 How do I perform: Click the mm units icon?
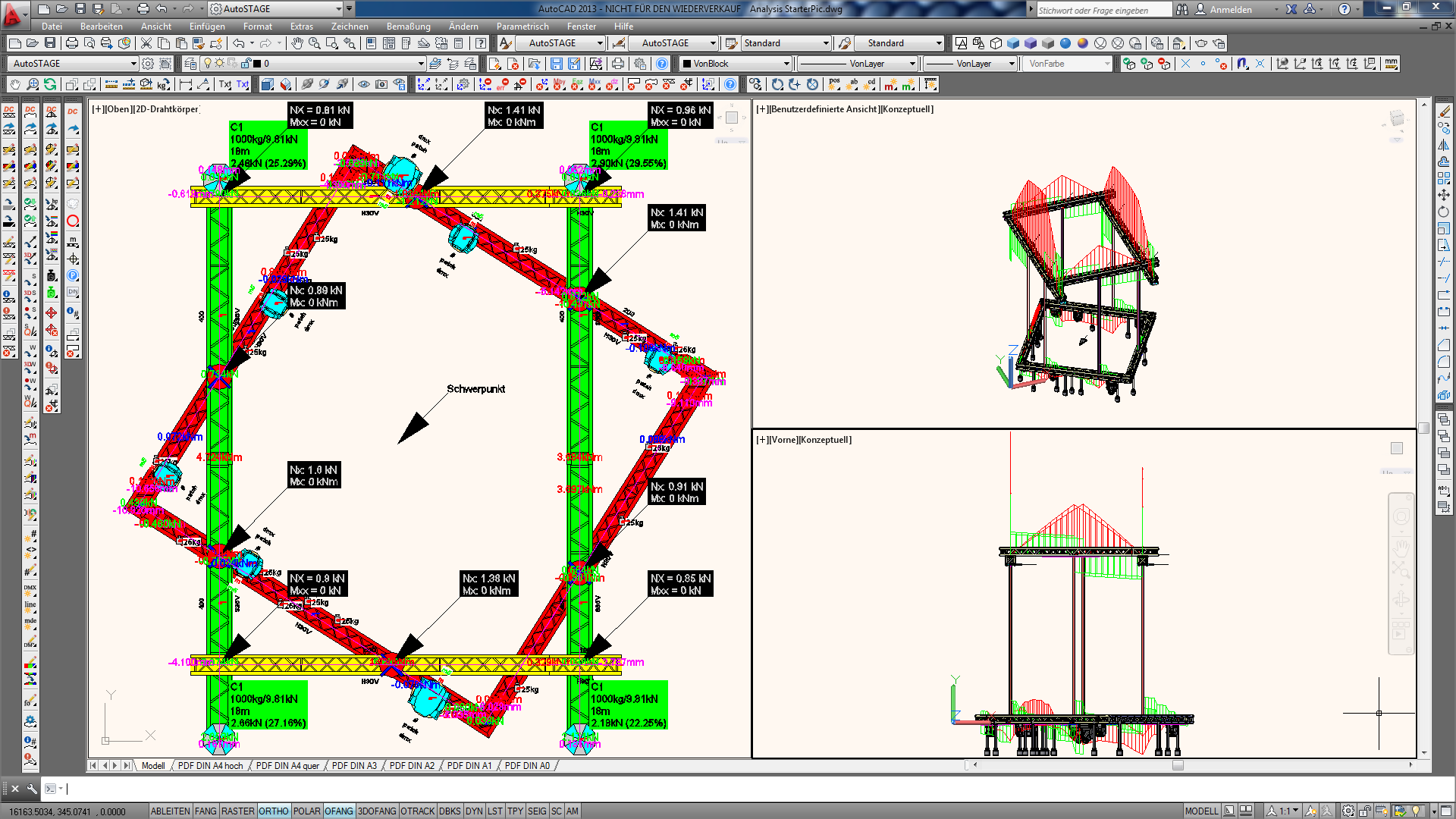click(x=1390, y=64)
